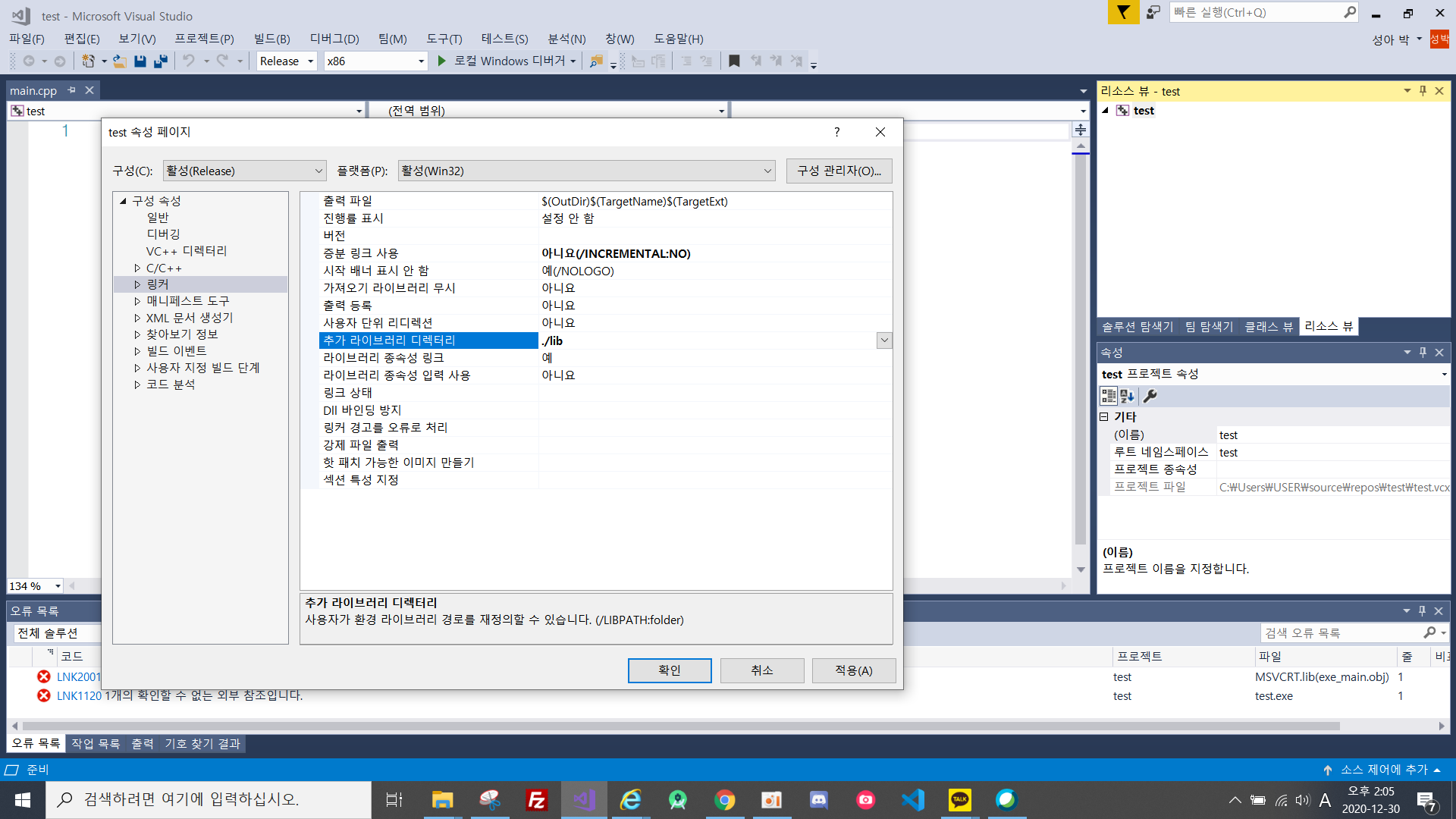Click the Save All toolbar icon

(x=161, y=61)
